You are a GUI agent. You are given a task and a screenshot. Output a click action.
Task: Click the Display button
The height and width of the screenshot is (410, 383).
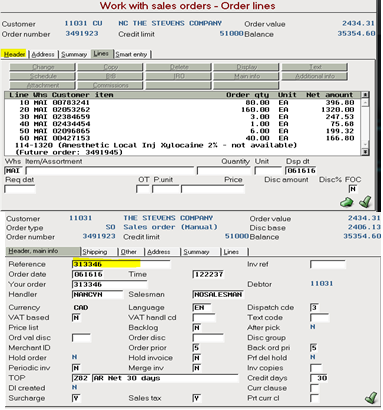pos(247,67)
